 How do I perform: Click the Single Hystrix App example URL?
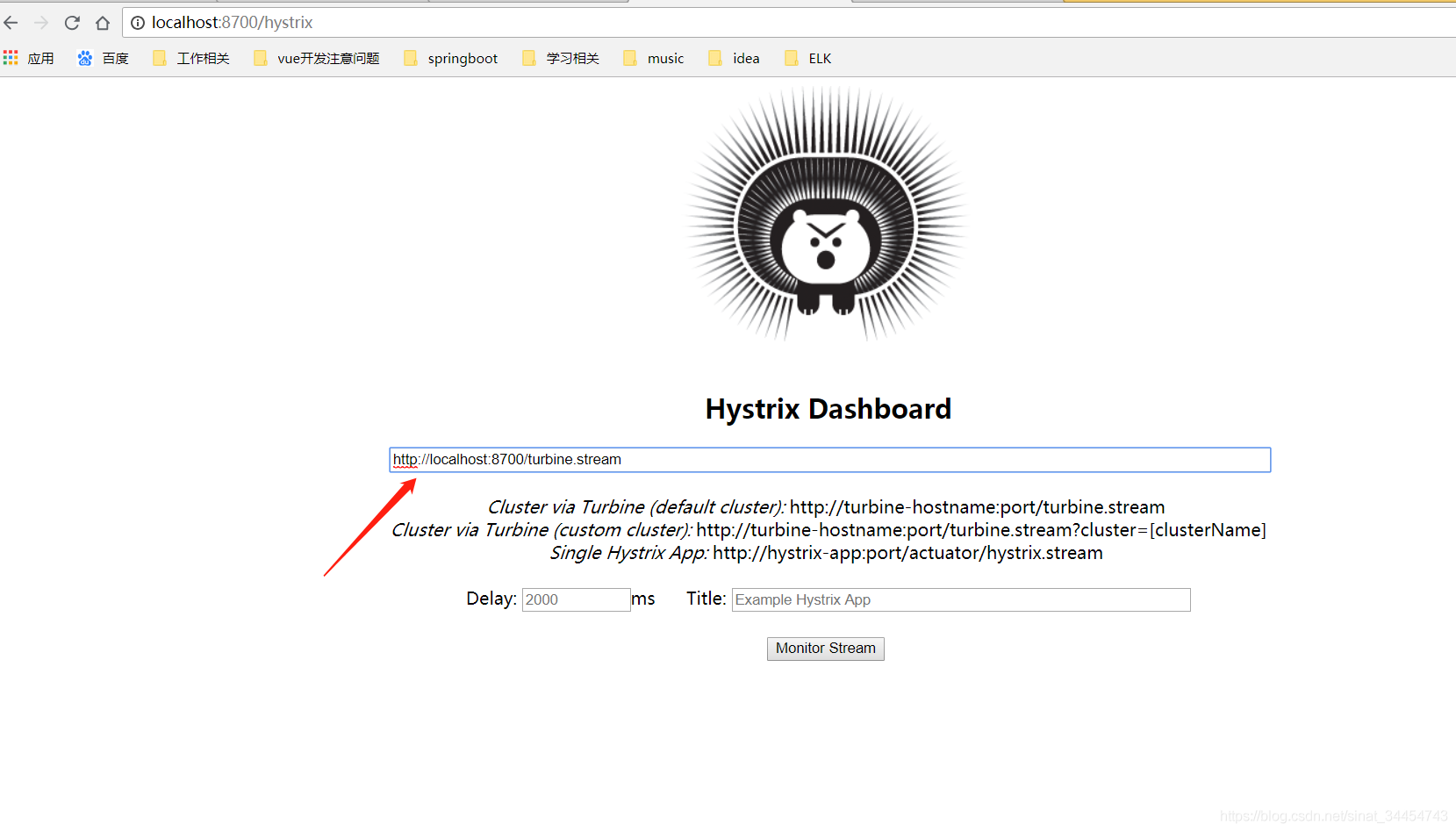[907, 553]
